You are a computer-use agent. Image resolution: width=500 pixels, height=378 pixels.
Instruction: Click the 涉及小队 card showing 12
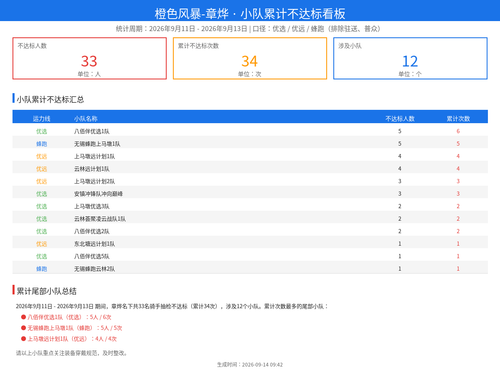tap(410, 58)
